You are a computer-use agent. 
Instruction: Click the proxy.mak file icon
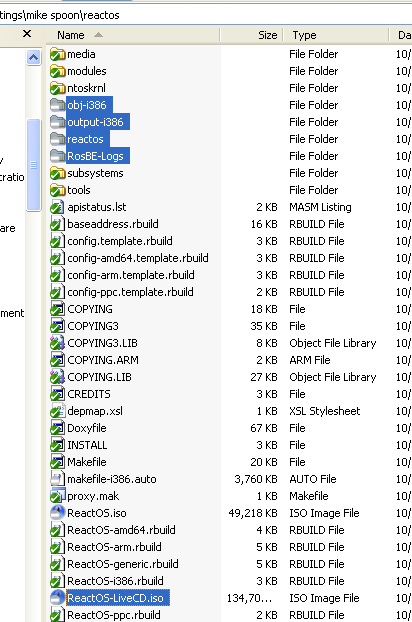(57, 496)
